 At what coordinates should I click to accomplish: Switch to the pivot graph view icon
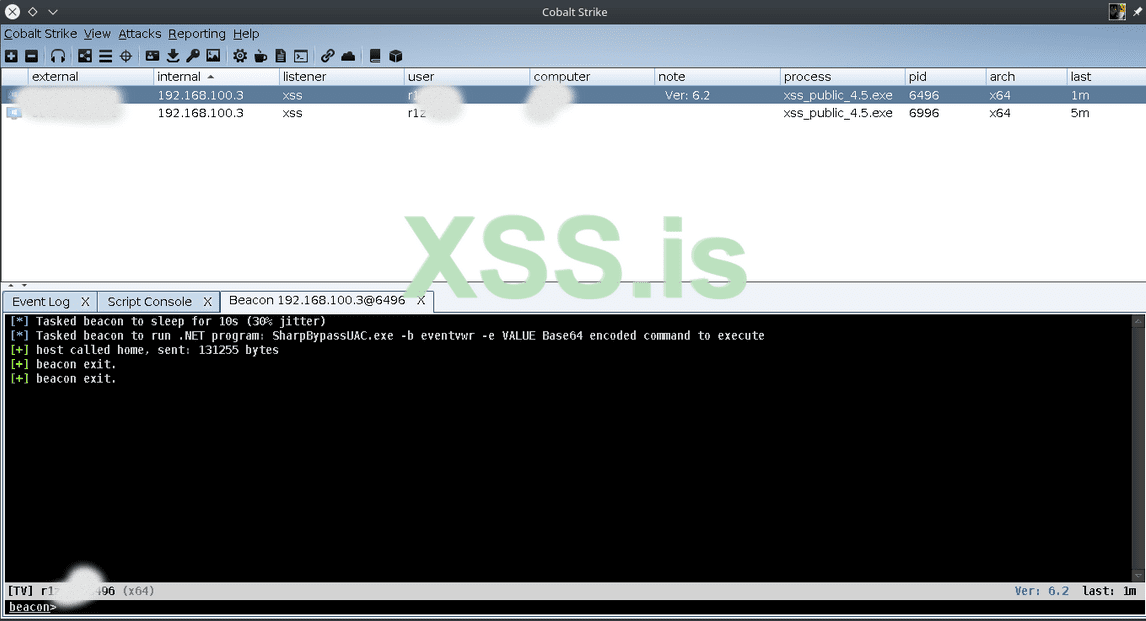pos(85,56)
